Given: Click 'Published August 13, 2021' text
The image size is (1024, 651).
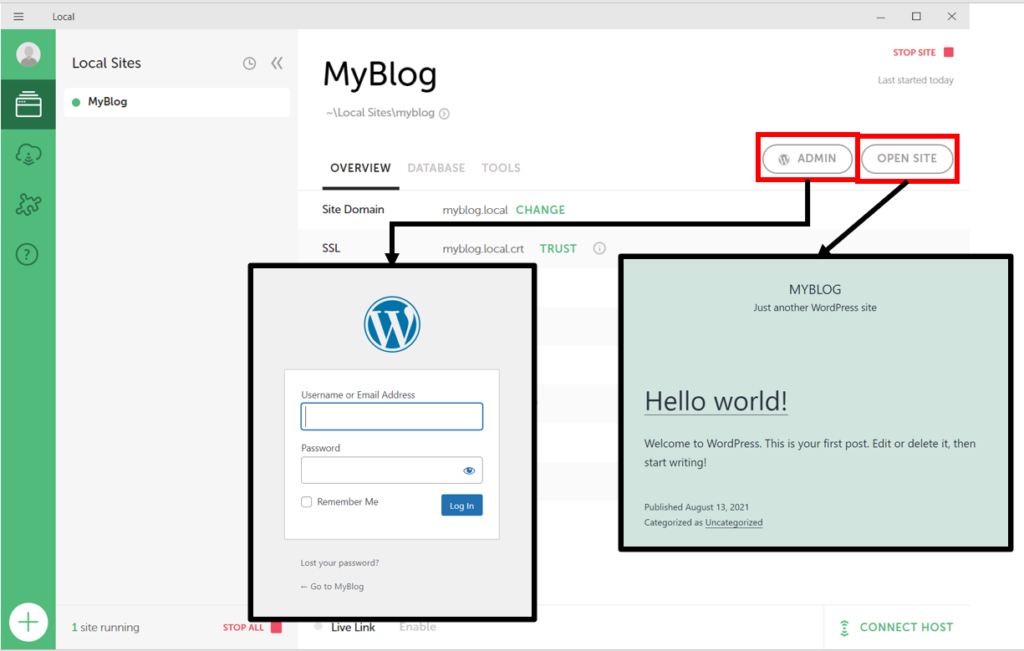Looking at the screenshot, I should 696,507.
